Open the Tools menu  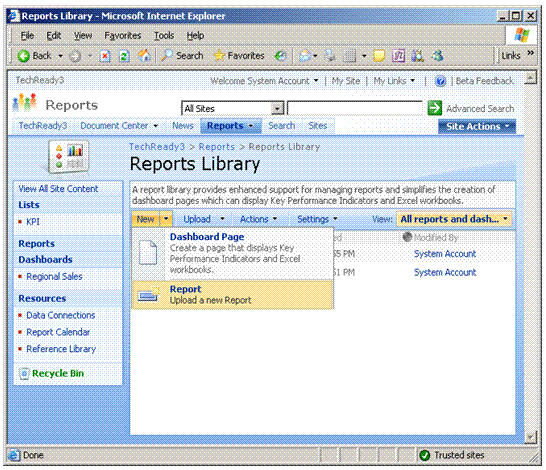coord(164,36)
